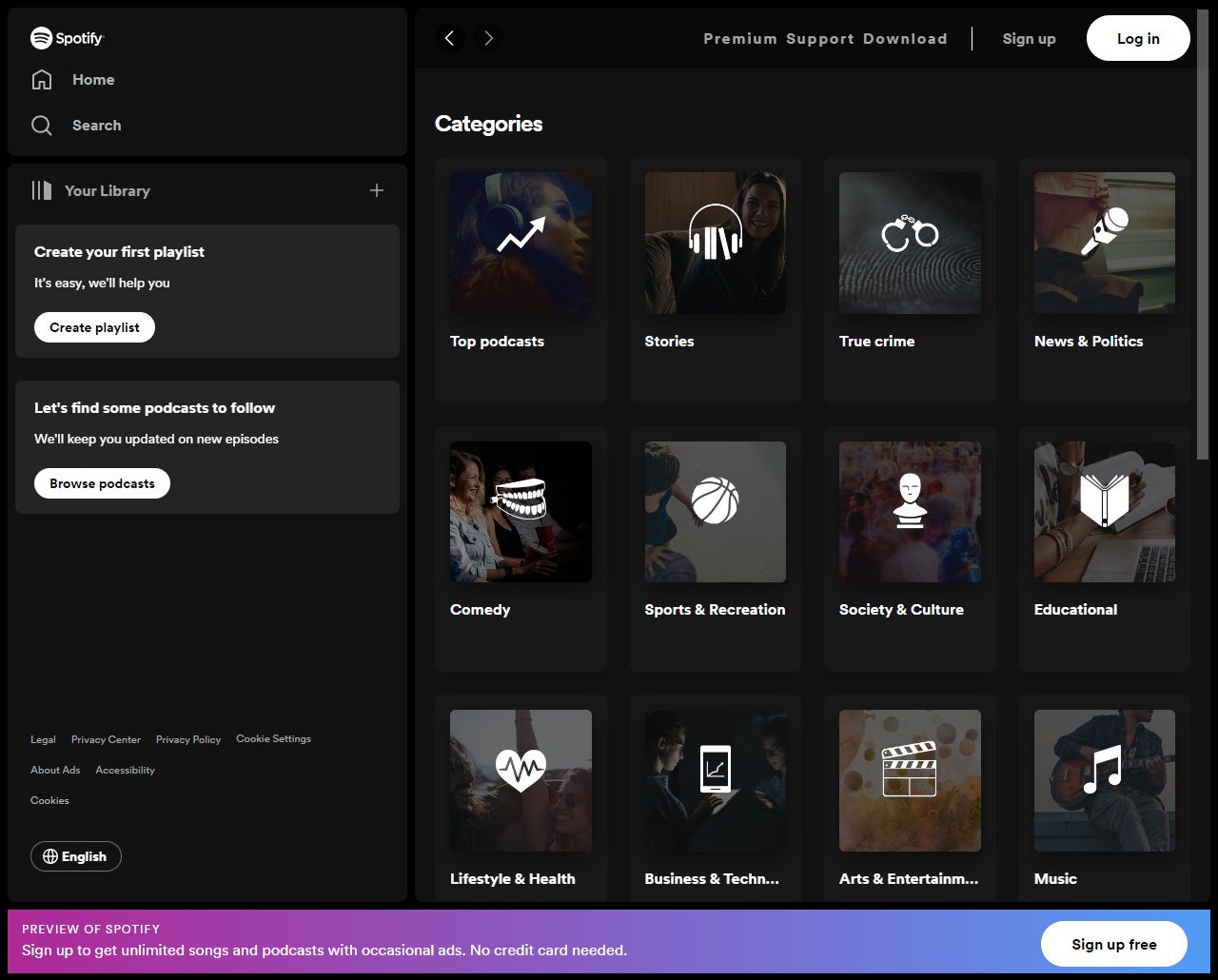The width and height of the screenshot is (1218, 980).
Task: Click the globe icon beside English
Action: (x=50, y=856)
